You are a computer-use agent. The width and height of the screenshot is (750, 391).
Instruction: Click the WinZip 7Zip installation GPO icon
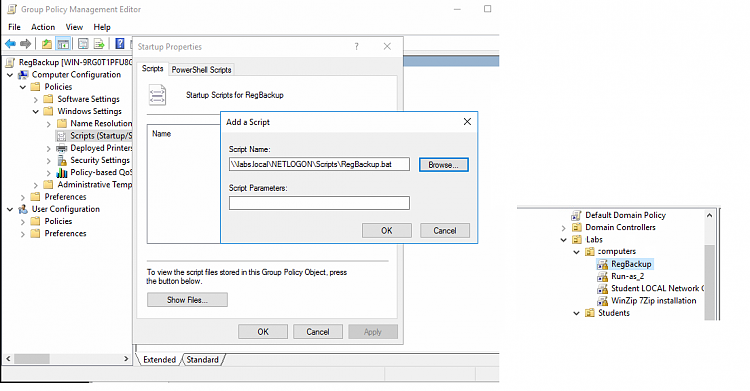pos(602,301)
